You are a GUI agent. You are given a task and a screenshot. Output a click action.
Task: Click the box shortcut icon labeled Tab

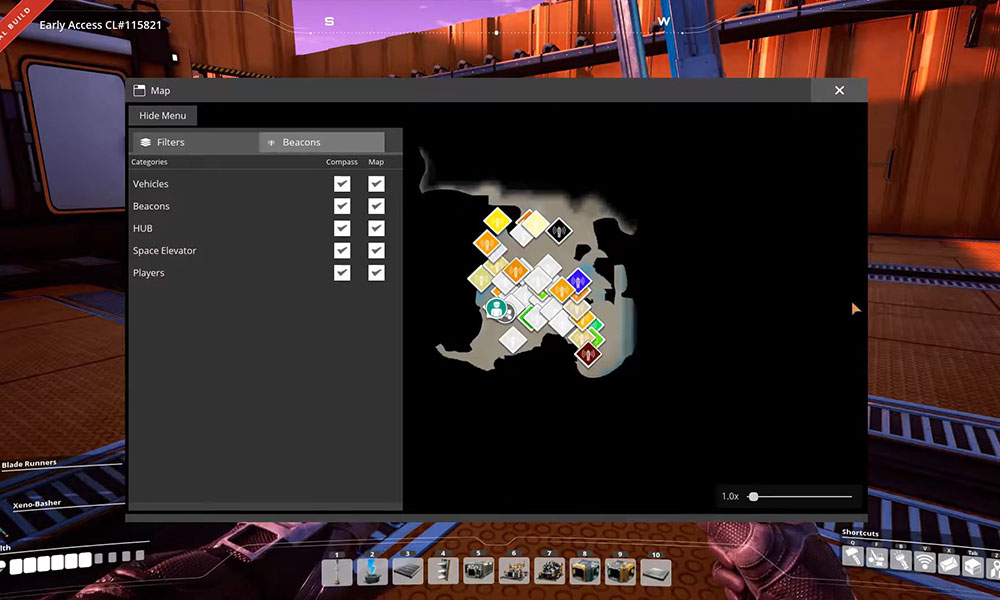(973, 566)
